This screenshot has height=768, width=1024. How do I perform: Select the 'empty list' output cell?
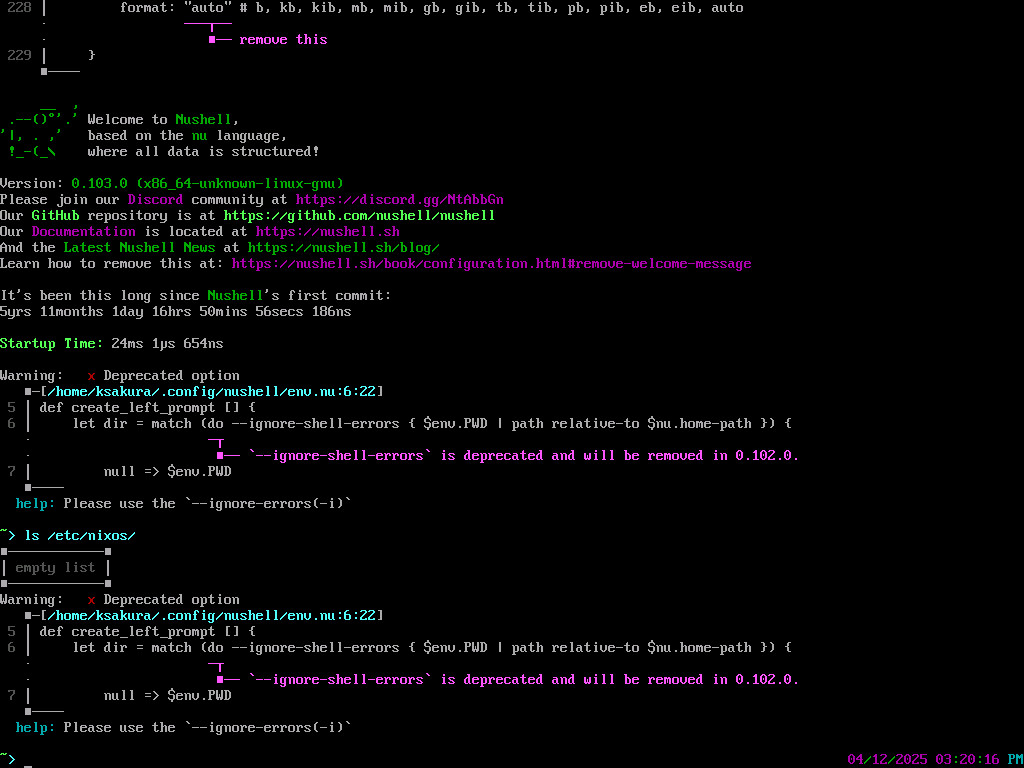click(56, 568)
